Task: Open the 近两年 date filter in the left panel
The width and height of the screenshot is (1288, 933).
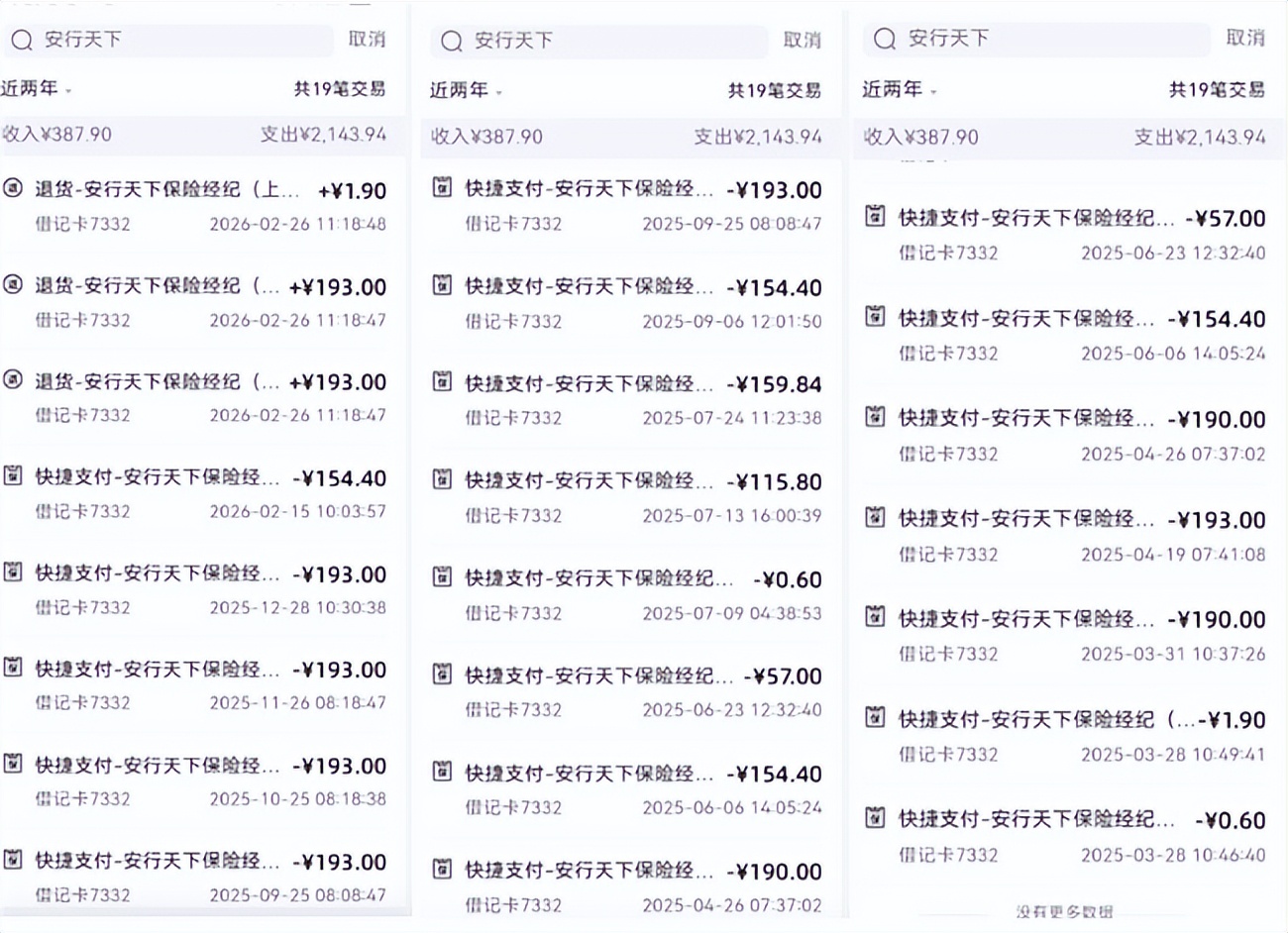Action: pos(37,89)
